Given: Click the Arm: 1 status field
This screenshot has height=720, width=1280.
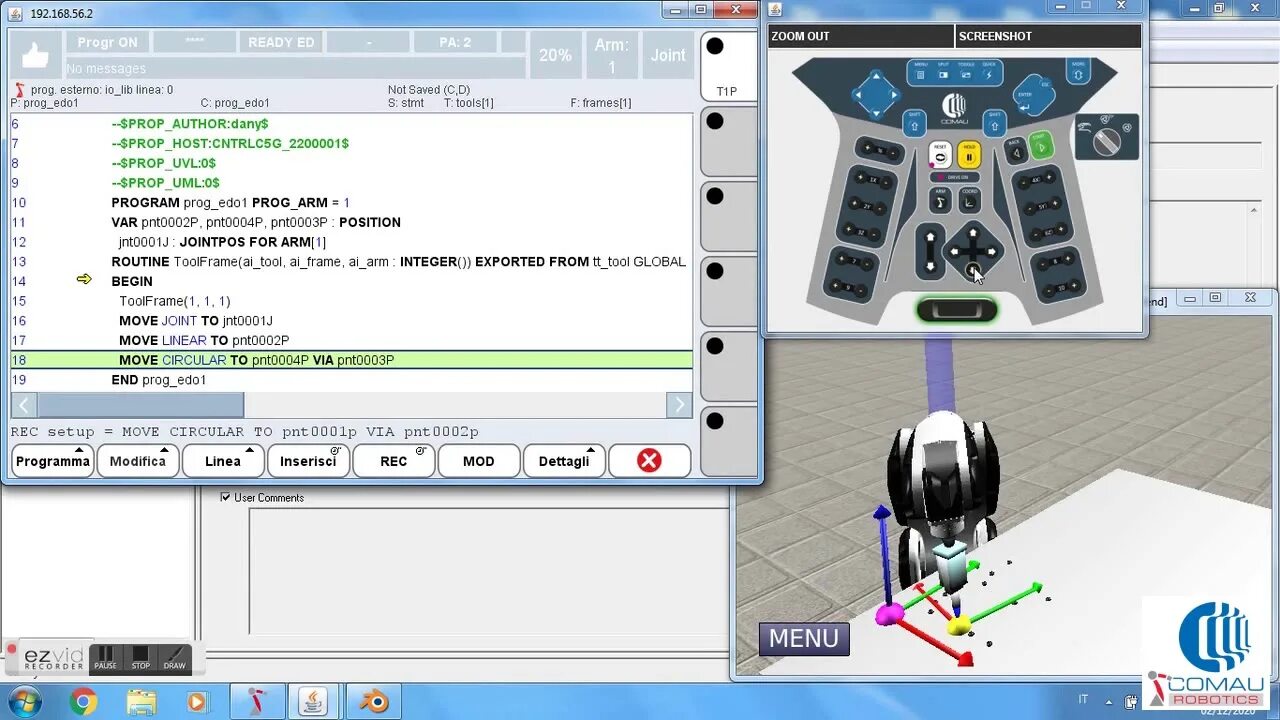Looking at the screenshot, I should pyautogui.click(x=612, y=55).
